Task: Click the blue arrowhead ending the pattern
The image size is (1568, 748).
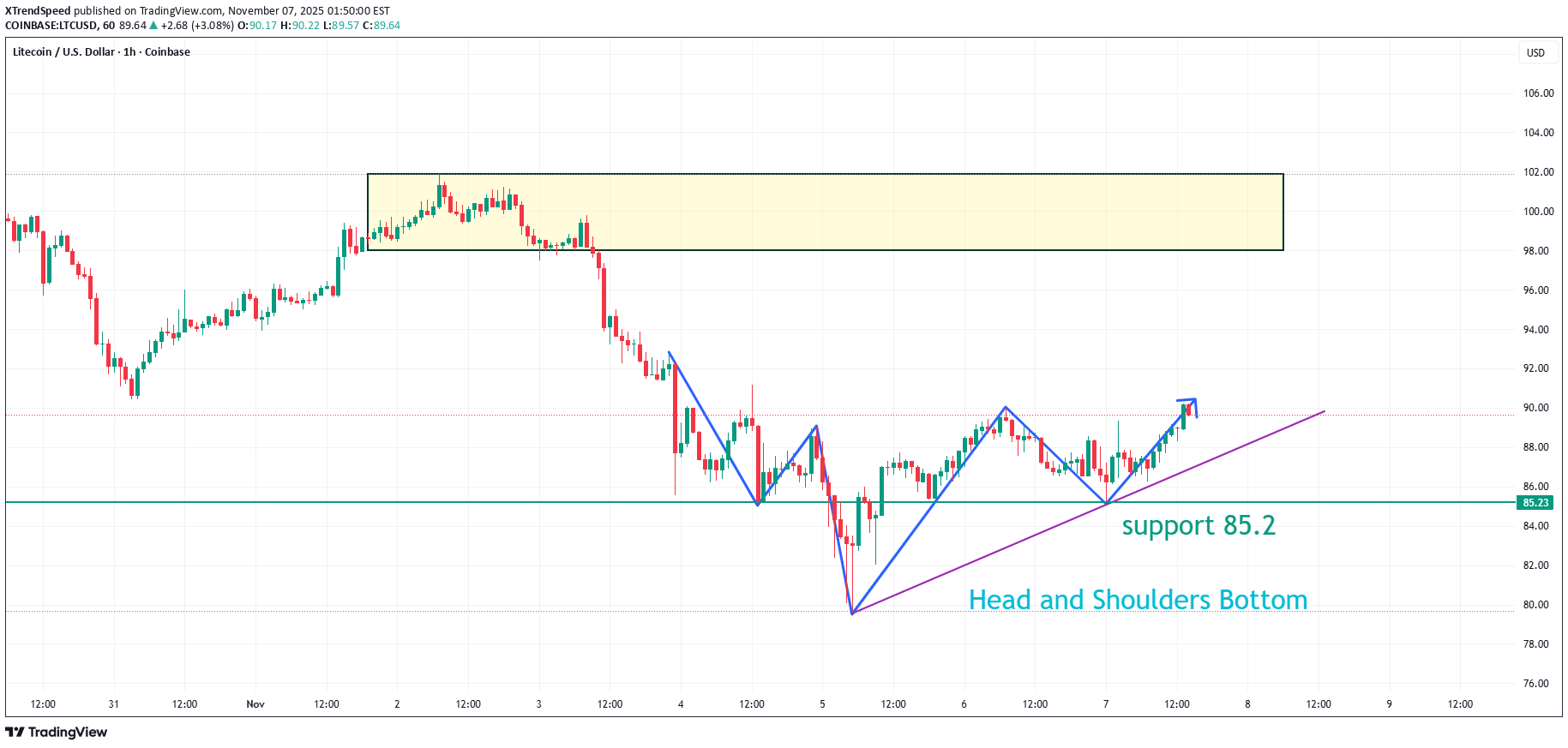Action: tap(1192, 402)
